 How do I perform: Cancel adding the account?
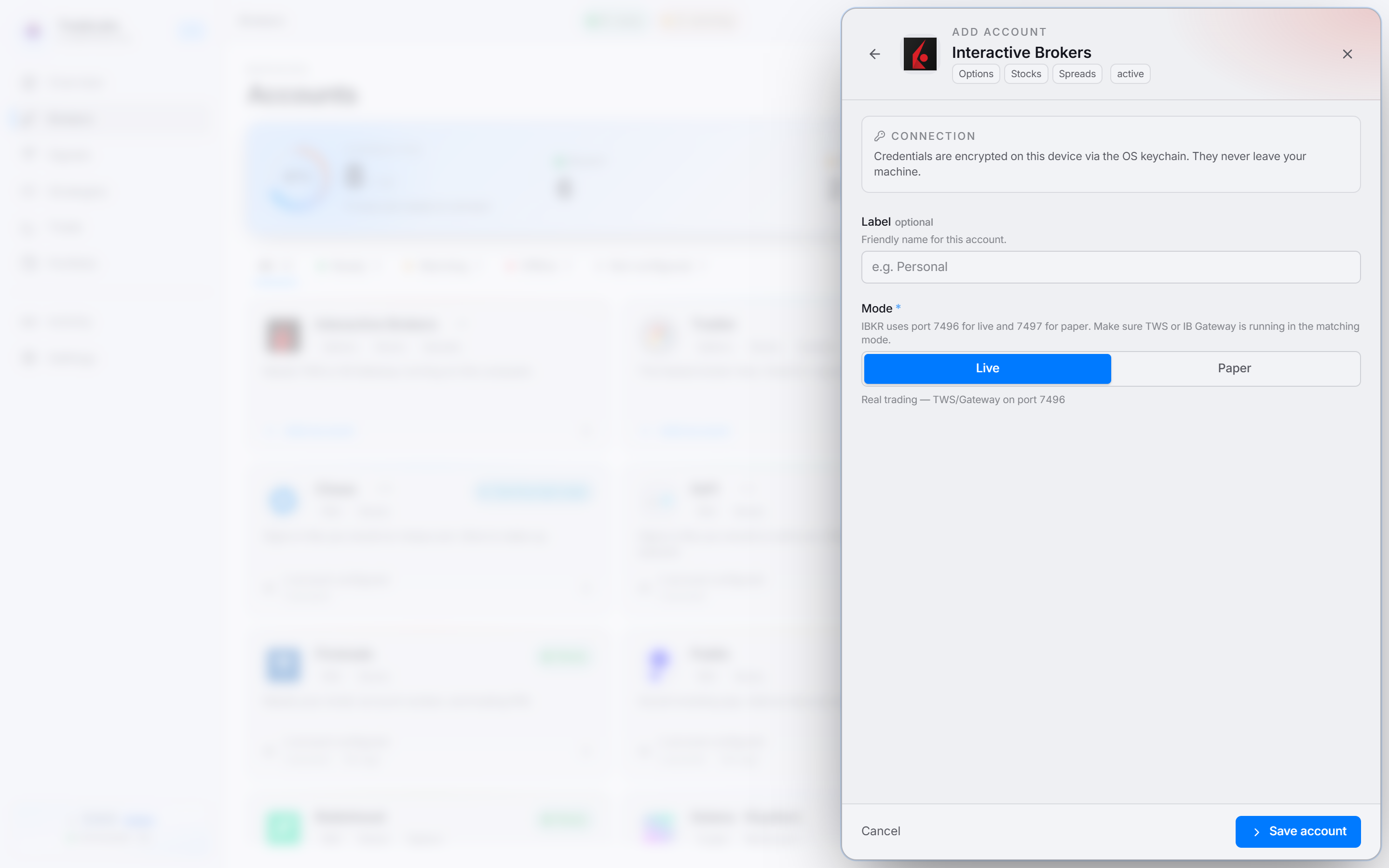(x=881, y=831)
